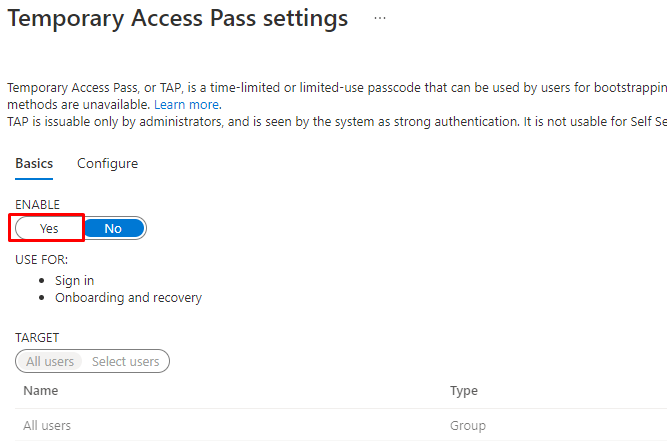
Task: Set the ENABLE toggle to Yes
Action: tap(49, 228)
